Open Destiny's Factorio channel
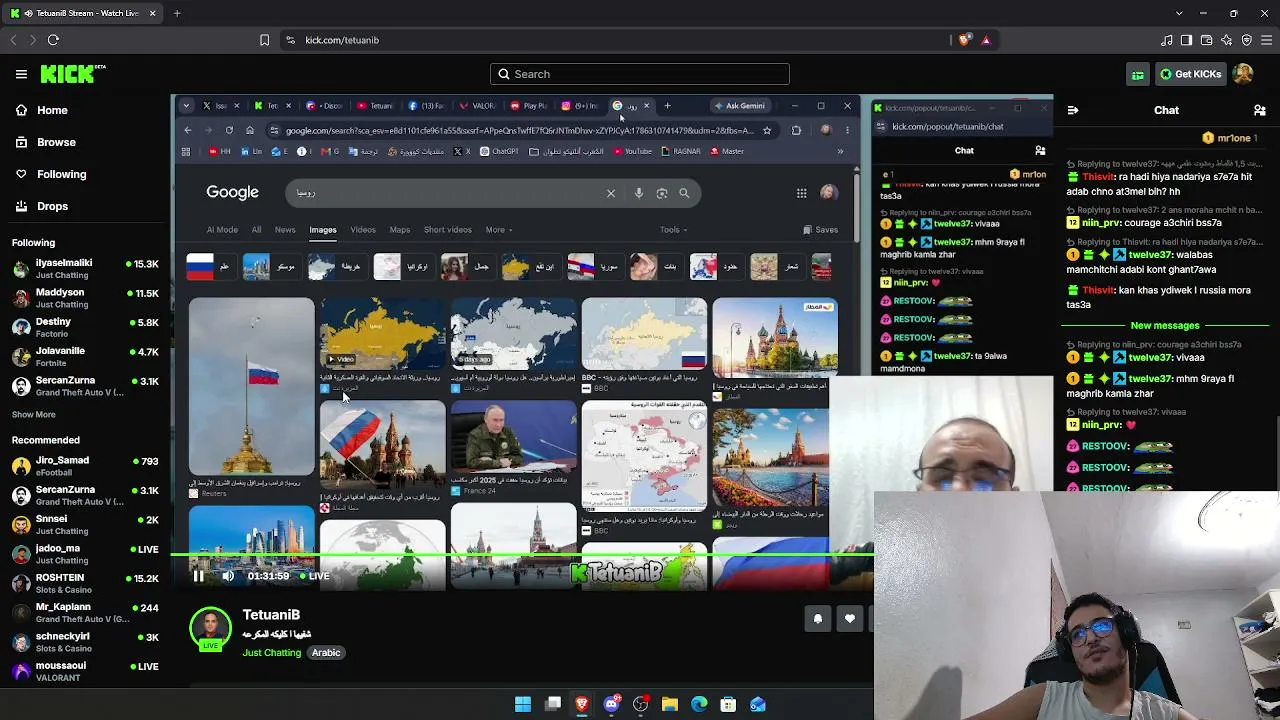The width and height of the screenshot is (1280, 720). (x=85, y=327)
